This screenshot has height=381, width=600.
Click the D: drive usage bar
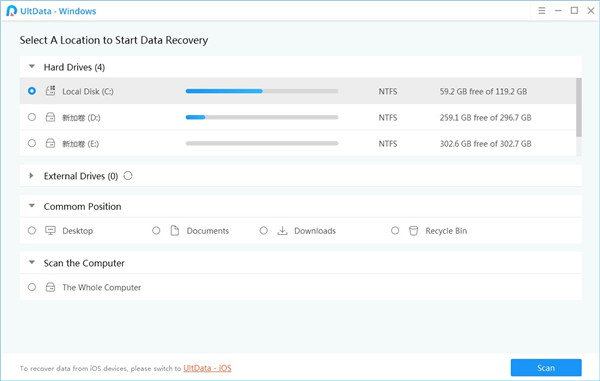(262, 117)
